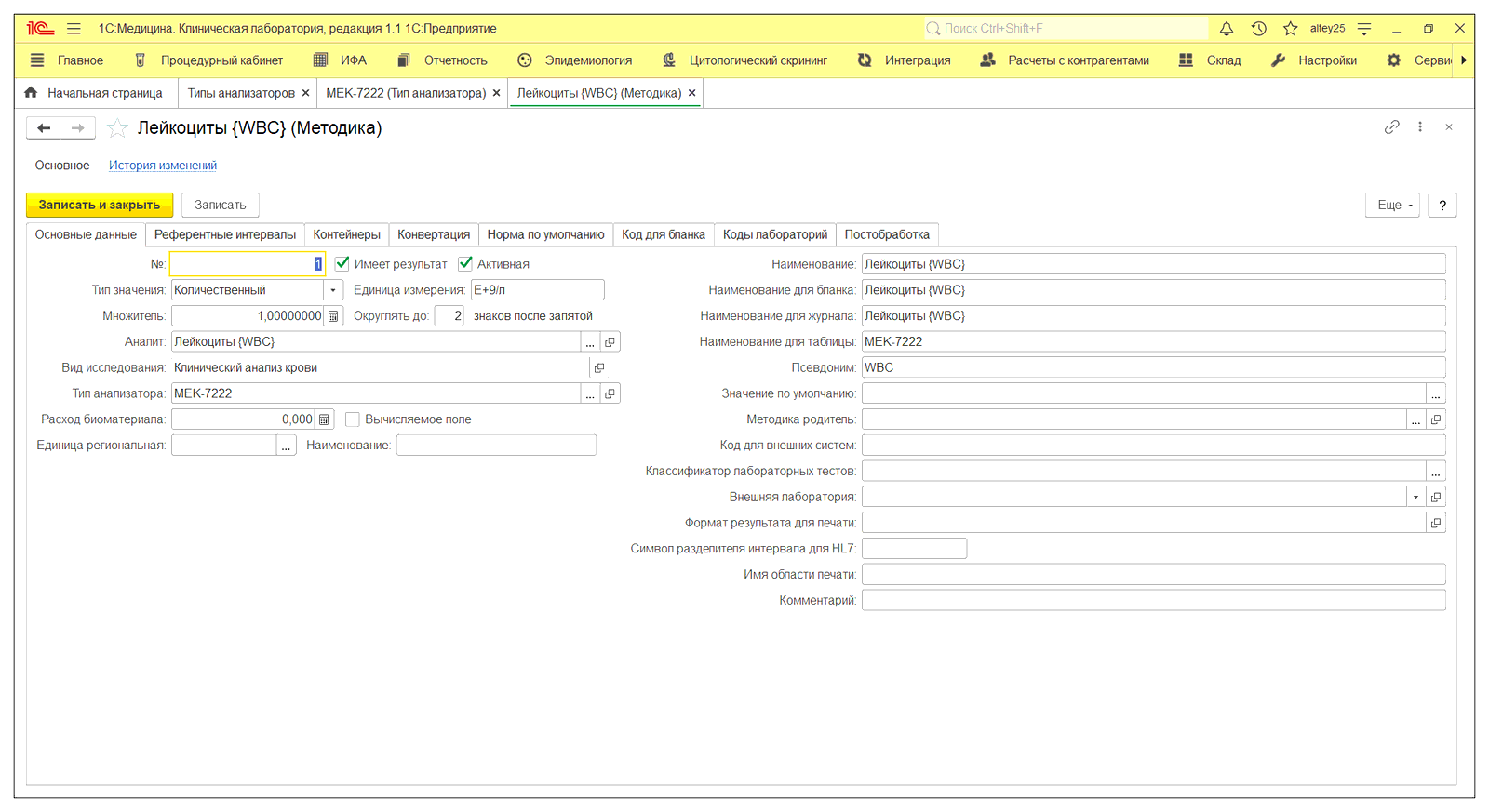Image resolution: width=1489 pixels, height=812 pixels.
Task: Click Наименование для таблицы field
Action: 1153,342
